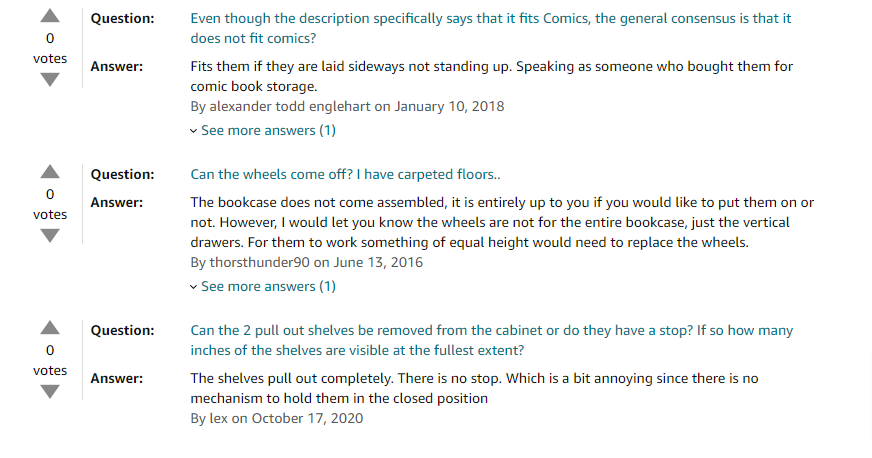
Task: Click the answer about bookcase not assembled
Action: (502, 222)
